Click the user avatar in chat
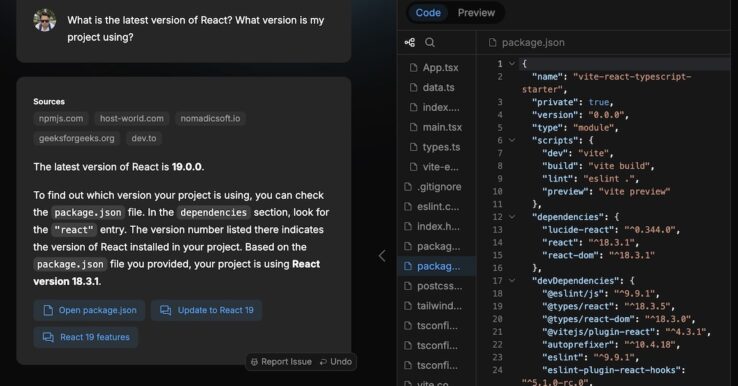Screen dimensions: 738x386 45,20
